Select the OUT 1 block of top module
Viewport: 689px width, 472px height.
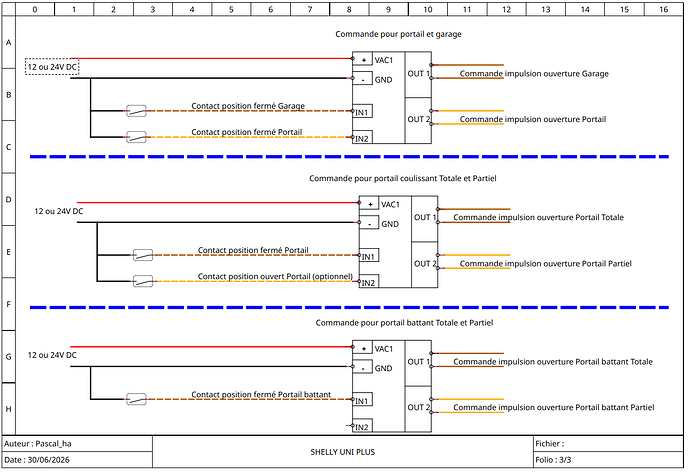click(418, 74)
